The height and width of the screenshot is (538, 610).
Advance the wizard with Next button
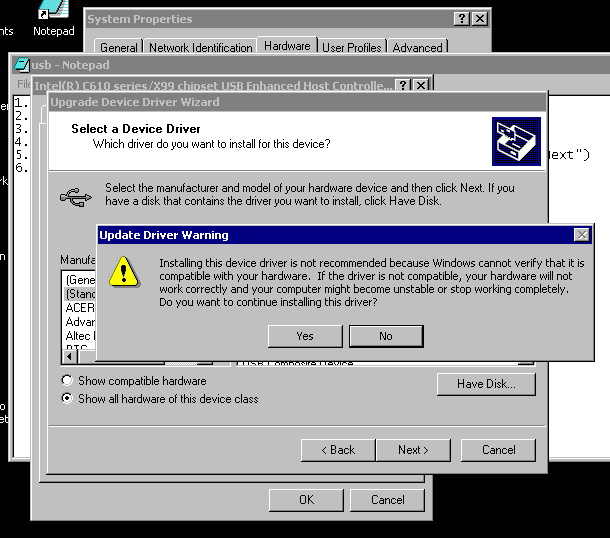click(413, 450)
